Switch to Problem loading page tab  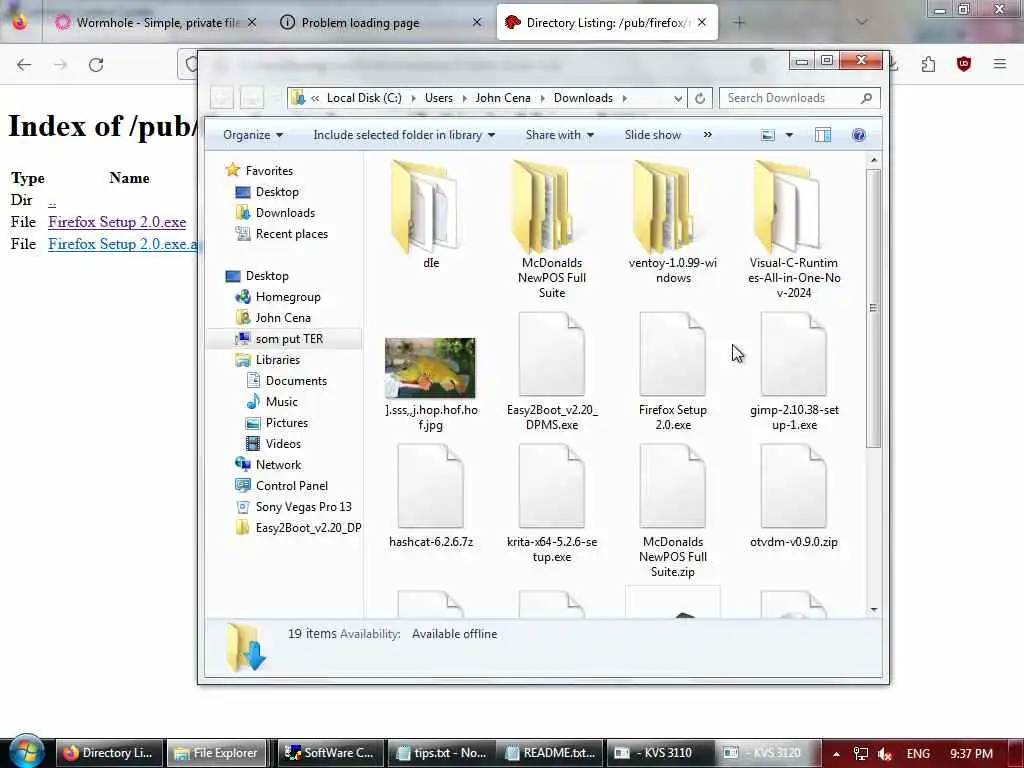(381, 23)
